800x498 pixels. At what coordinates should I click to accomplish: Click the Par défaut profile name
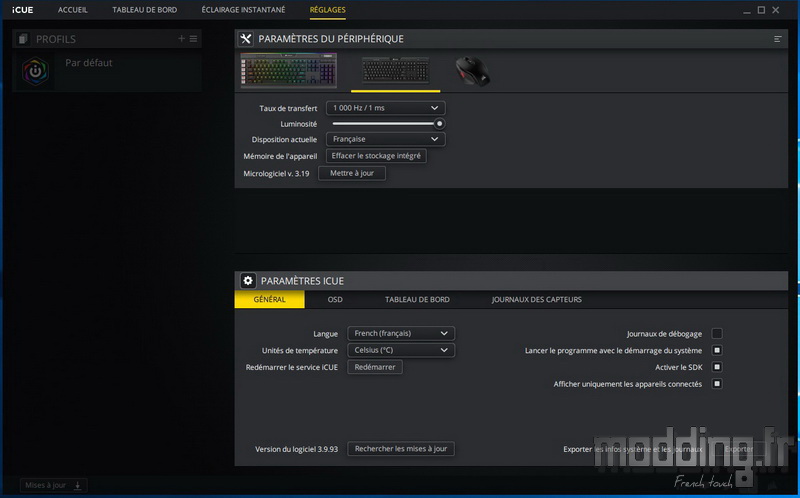(89, 63)
